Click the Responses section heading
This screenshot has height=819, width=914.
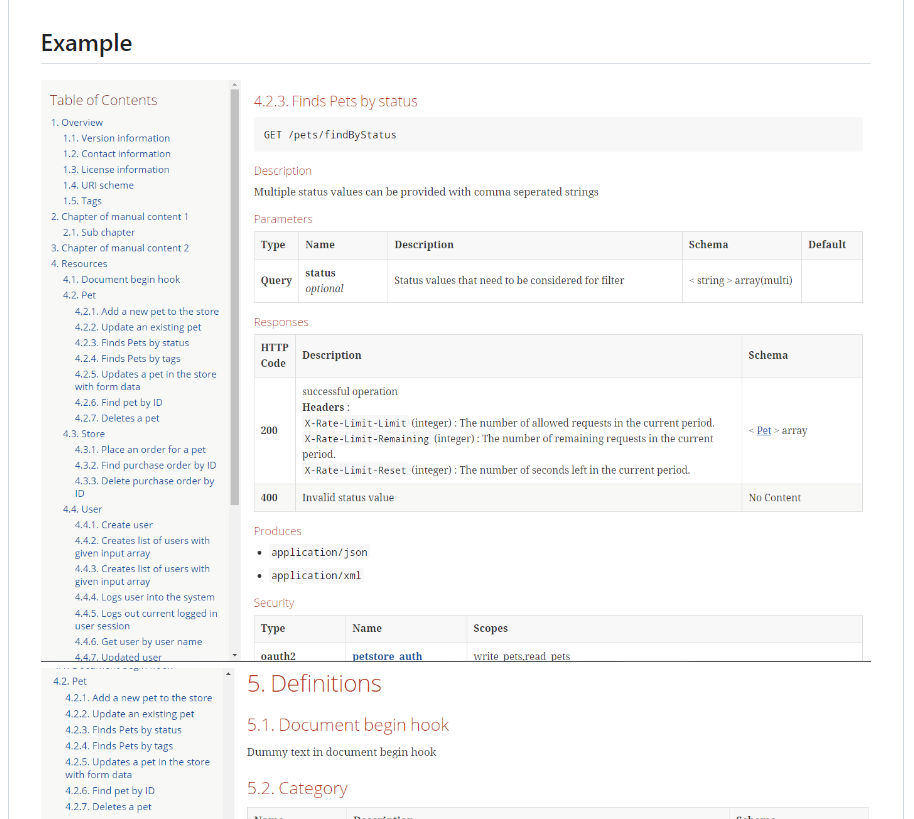(281, 322)
